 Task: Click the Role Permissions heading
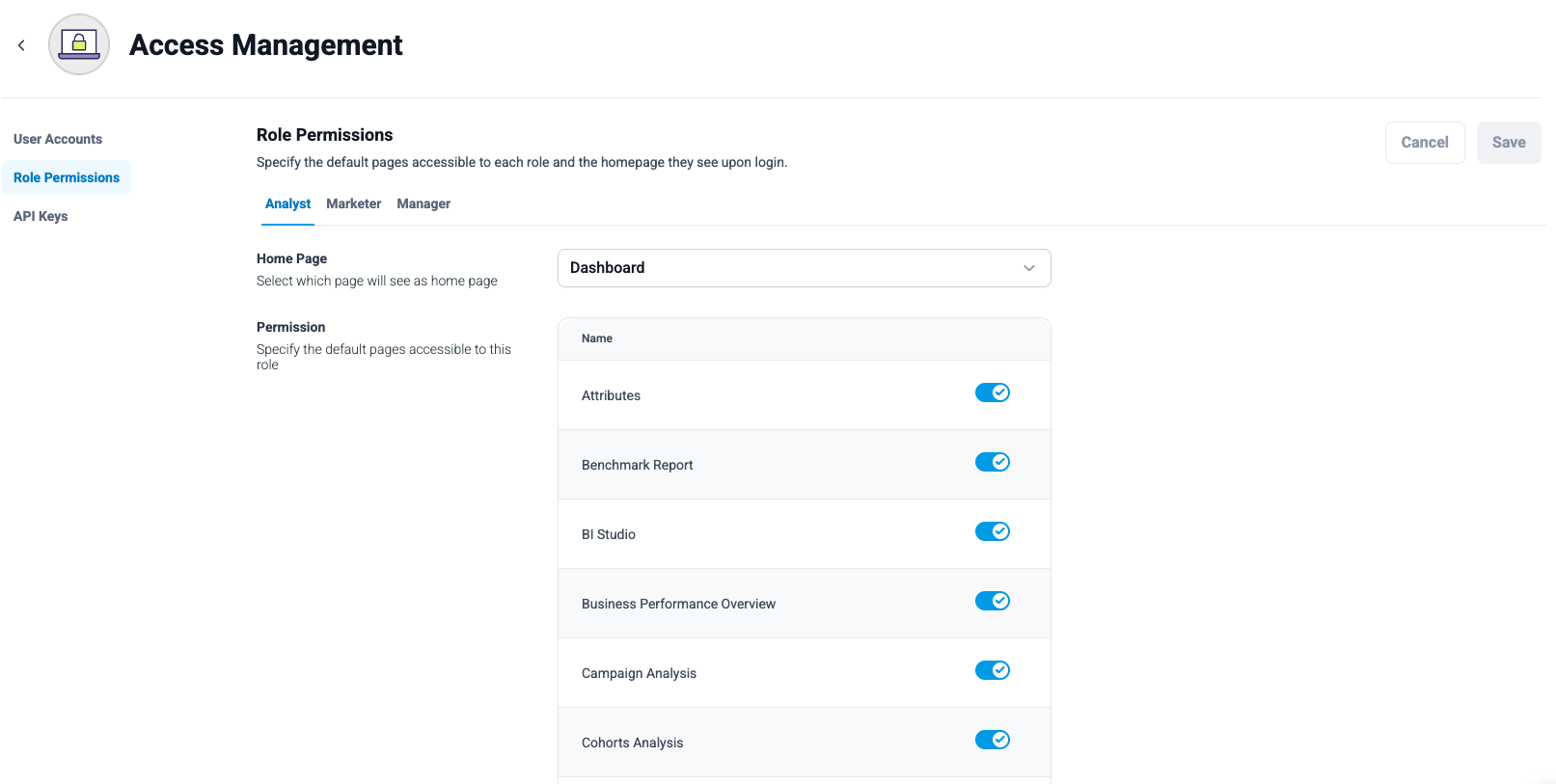click(325, 135)
